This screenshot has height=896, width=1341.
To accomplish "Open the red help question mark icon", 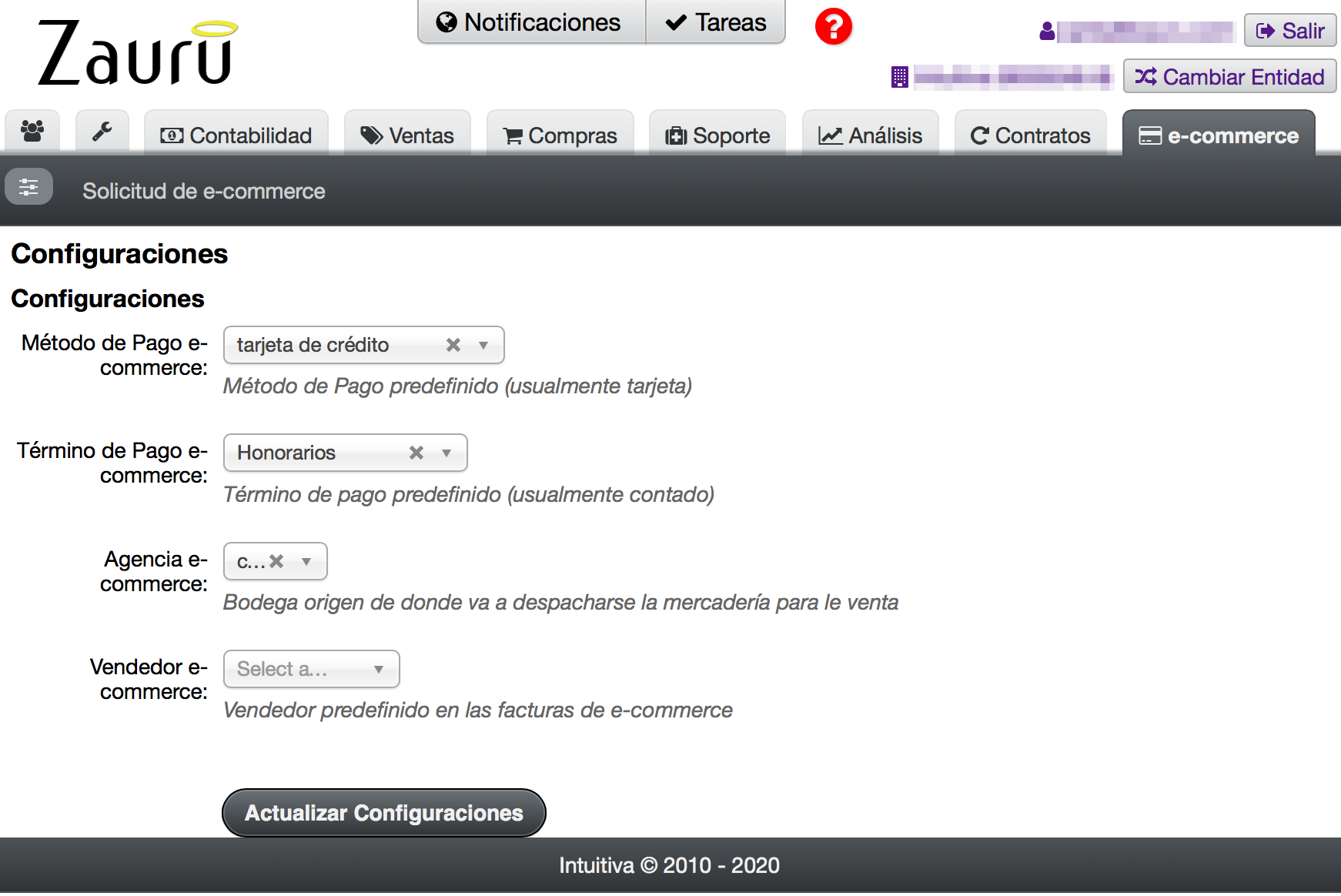I will click(834, 27).
